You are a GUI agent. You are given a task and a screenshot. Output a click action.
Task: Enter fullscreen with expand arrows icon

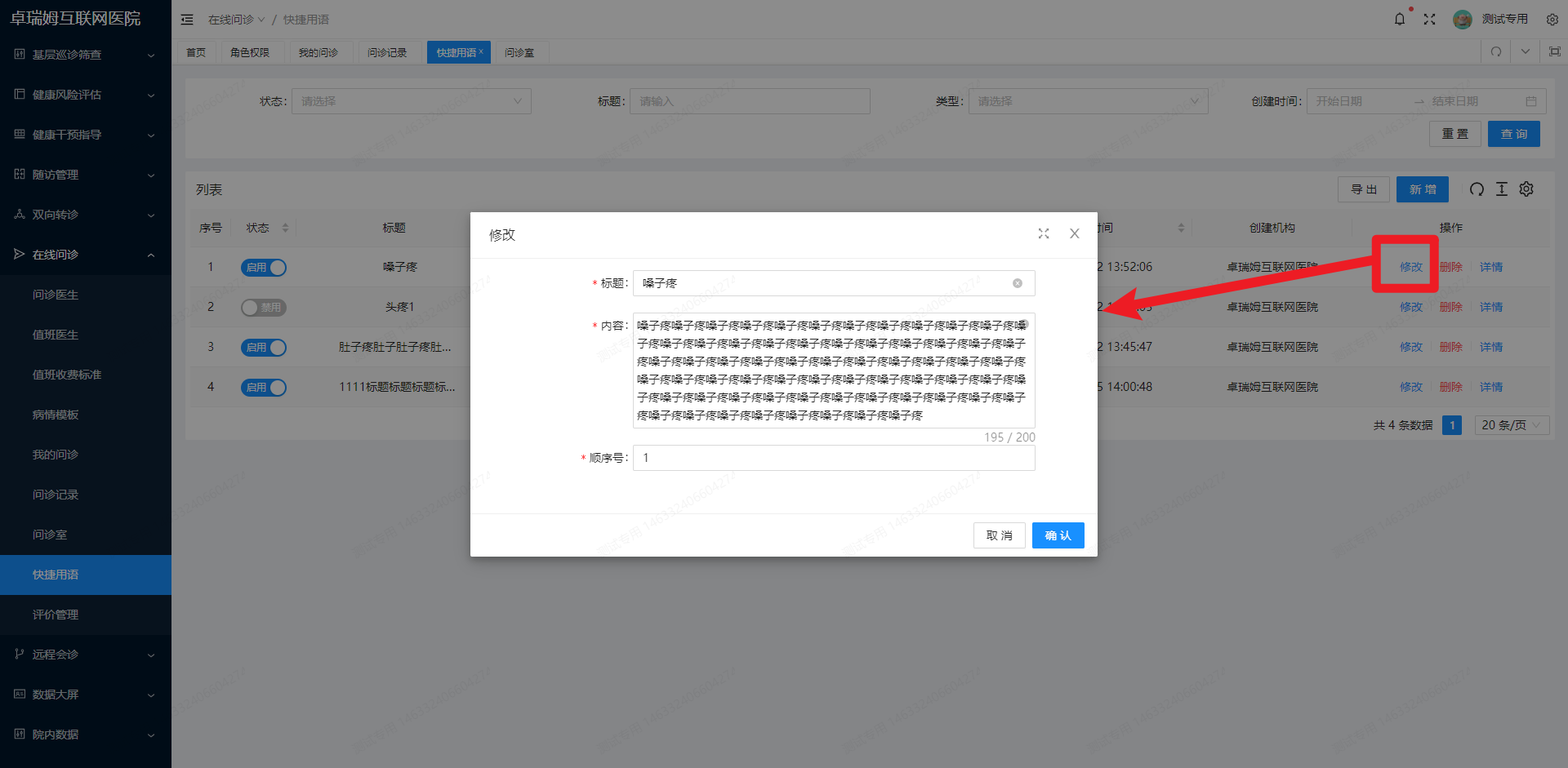(x=1430, y=19)
